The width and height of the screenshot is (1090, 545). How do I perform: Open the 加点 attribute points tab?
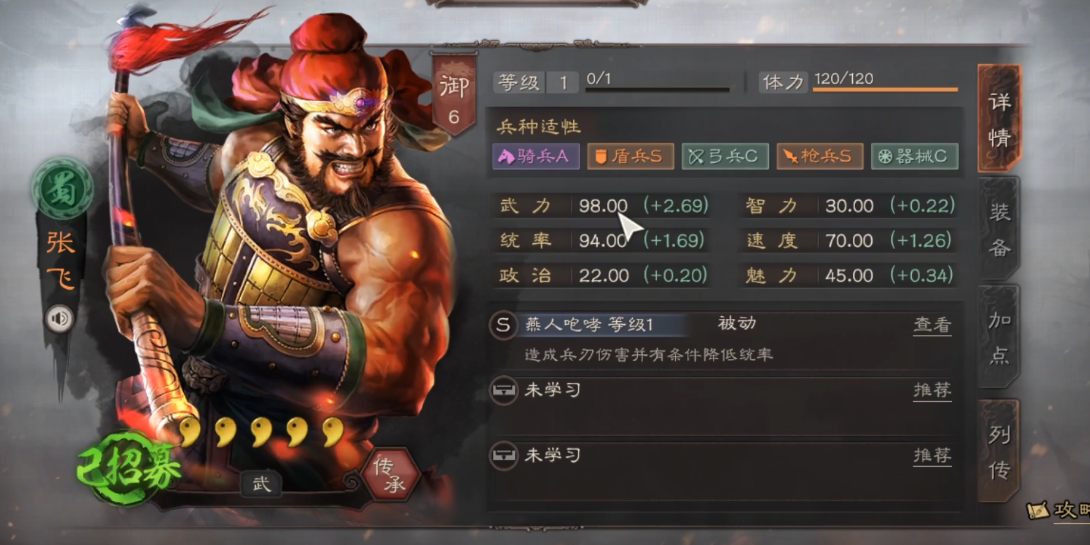click(999, 337)
